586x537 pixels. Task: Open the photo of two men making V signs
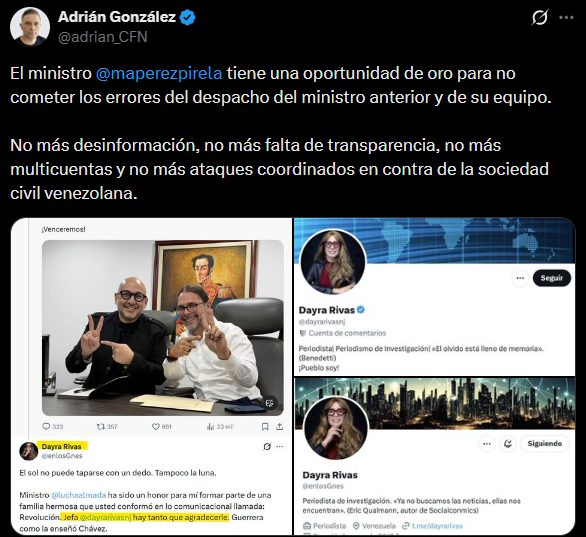pyautogui.click(x=163, y=328)
